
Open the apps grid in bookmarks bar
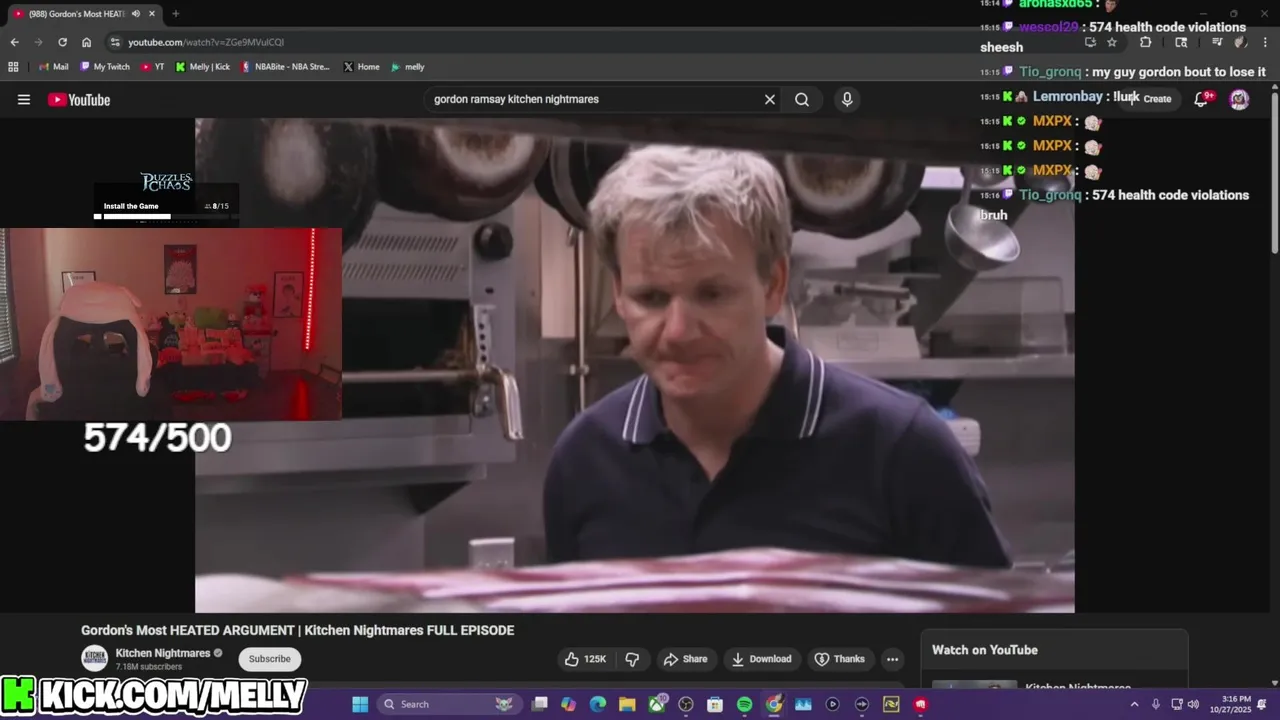point(13,67)
